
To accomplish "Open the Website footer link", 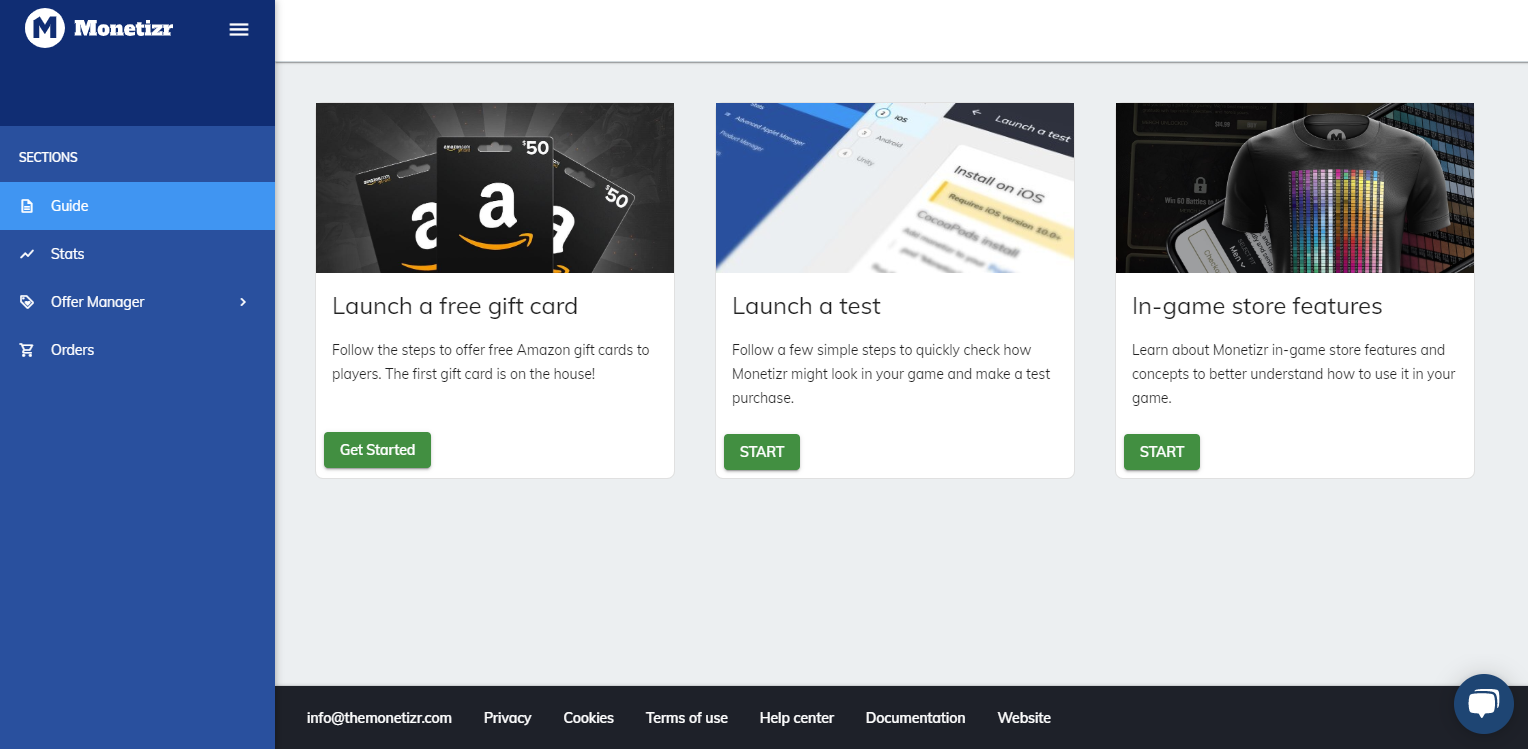I will pos(1024,718).
